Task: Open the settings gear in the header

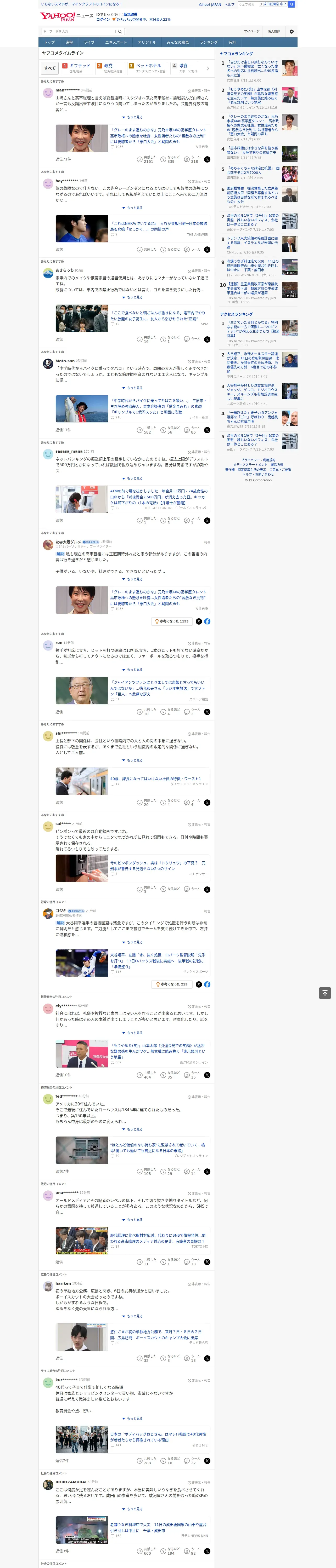Action: tap(292, 32)
